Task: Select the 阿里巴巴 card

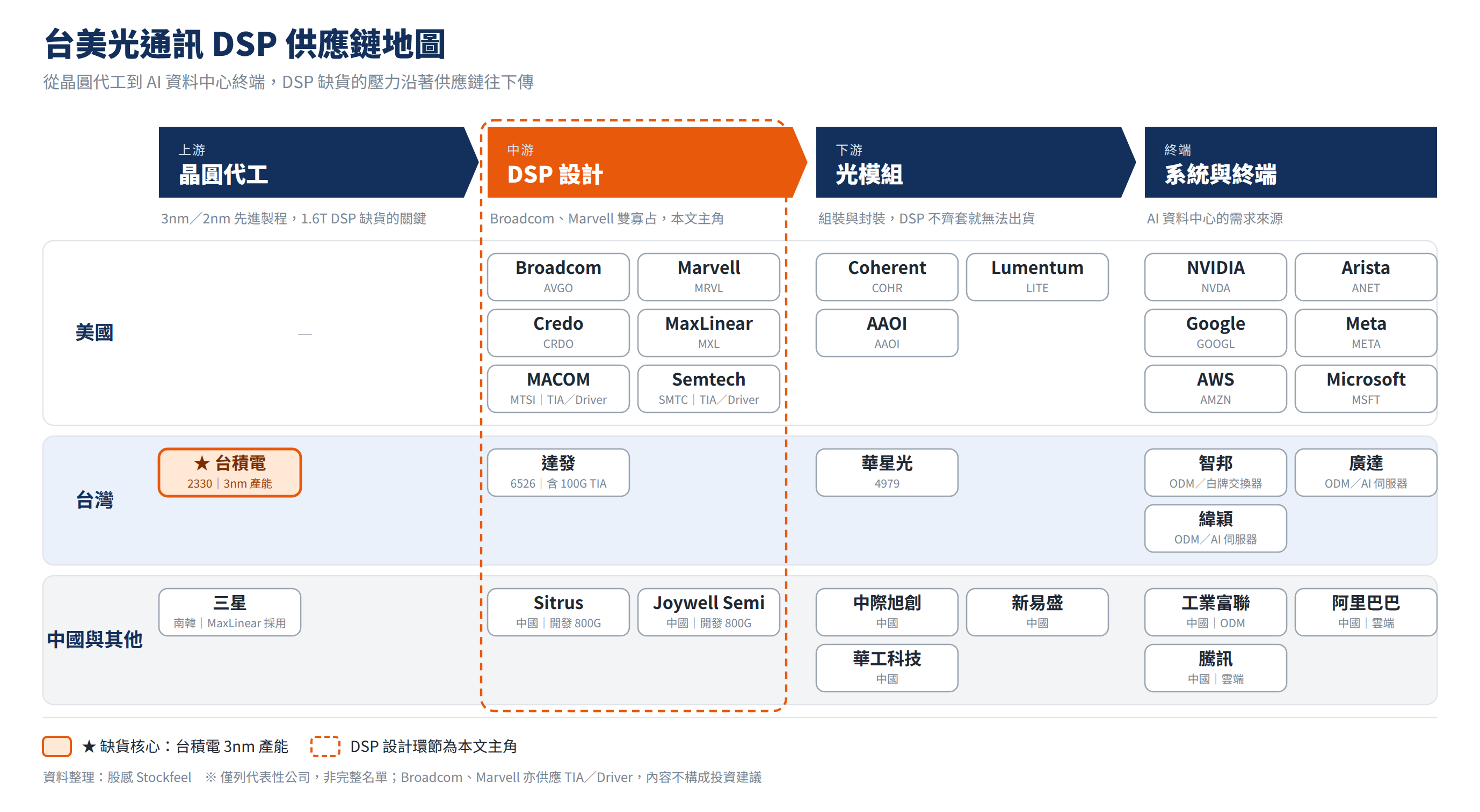Action: tap(1366, 612)
